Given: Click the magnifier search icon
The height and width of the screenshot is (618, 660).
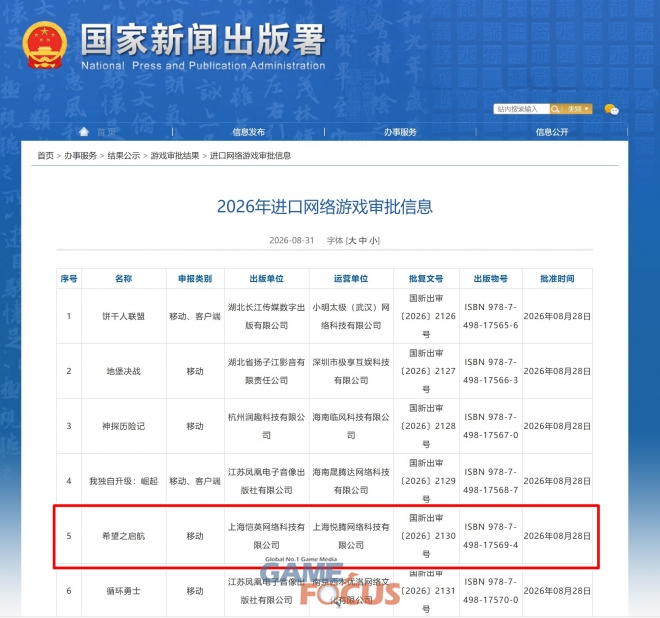Looking at the screenshot, I should [x=555, y=109].
